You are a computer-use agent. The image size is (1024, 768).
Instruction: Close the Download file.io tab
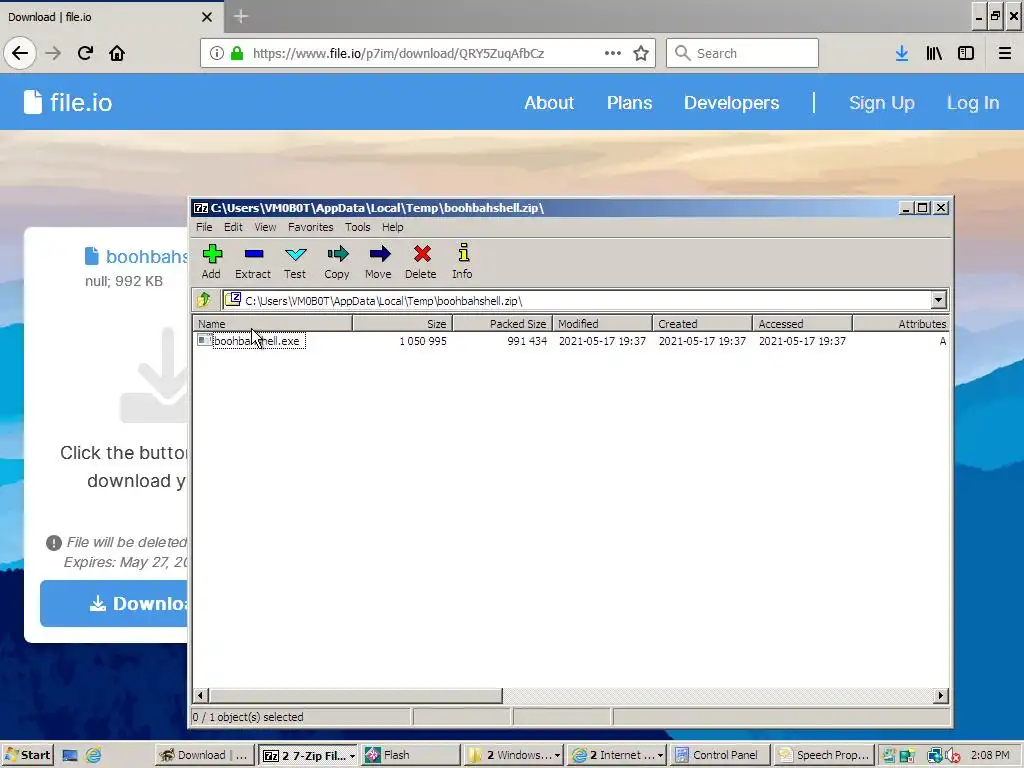click(x=207, y=17)
